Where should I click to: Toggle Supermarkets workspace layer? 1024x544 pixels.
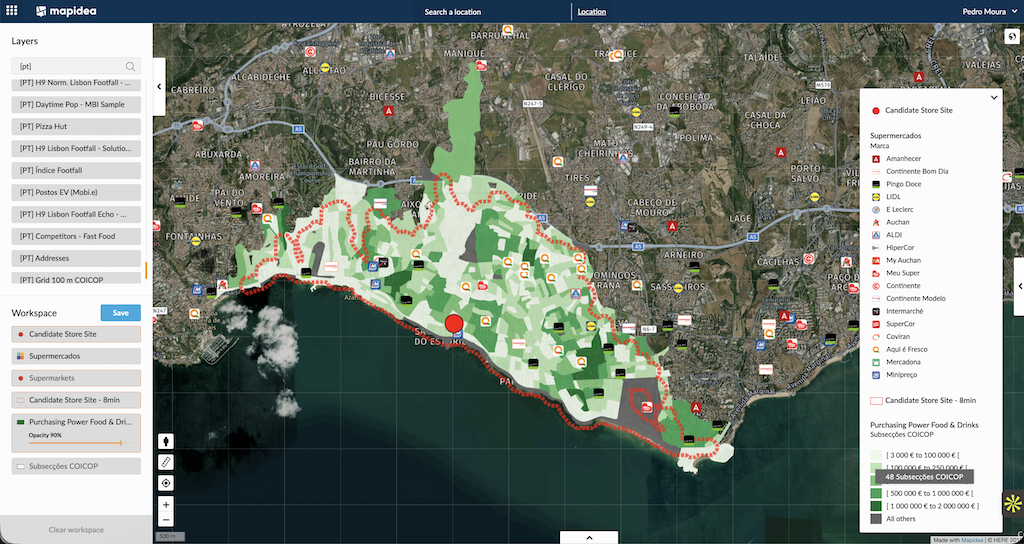click(76, 378)
